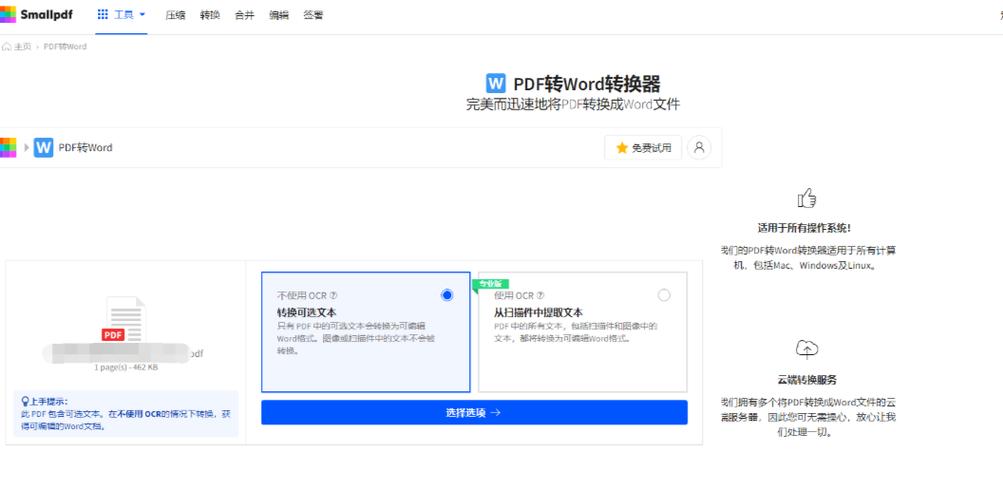Open the 压缩 menu item
1003x489 pixels.
[175, 15]
